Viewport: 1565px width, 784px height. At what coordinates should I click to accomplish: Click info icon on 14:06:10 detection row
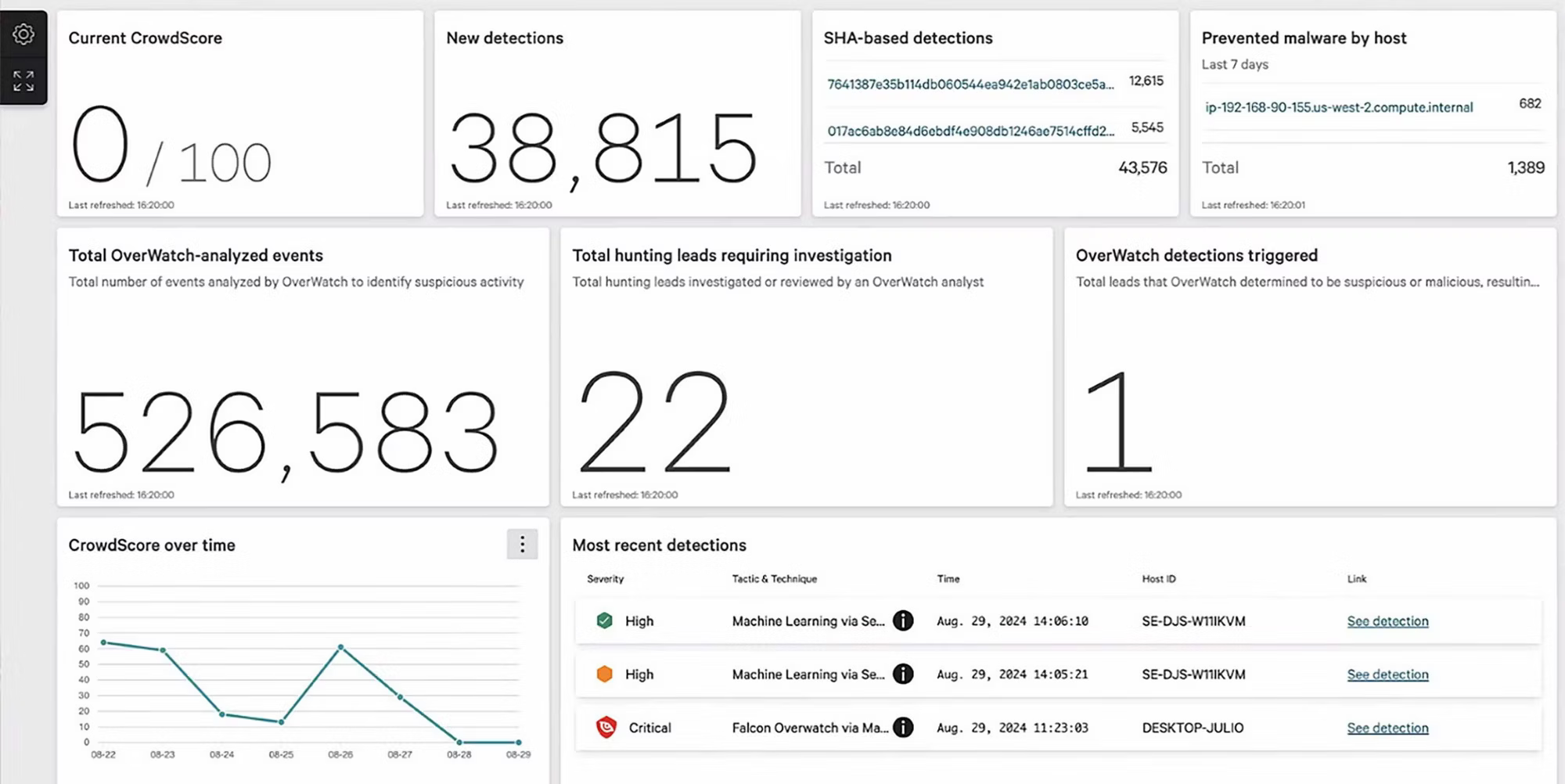[x=903, y=621]
